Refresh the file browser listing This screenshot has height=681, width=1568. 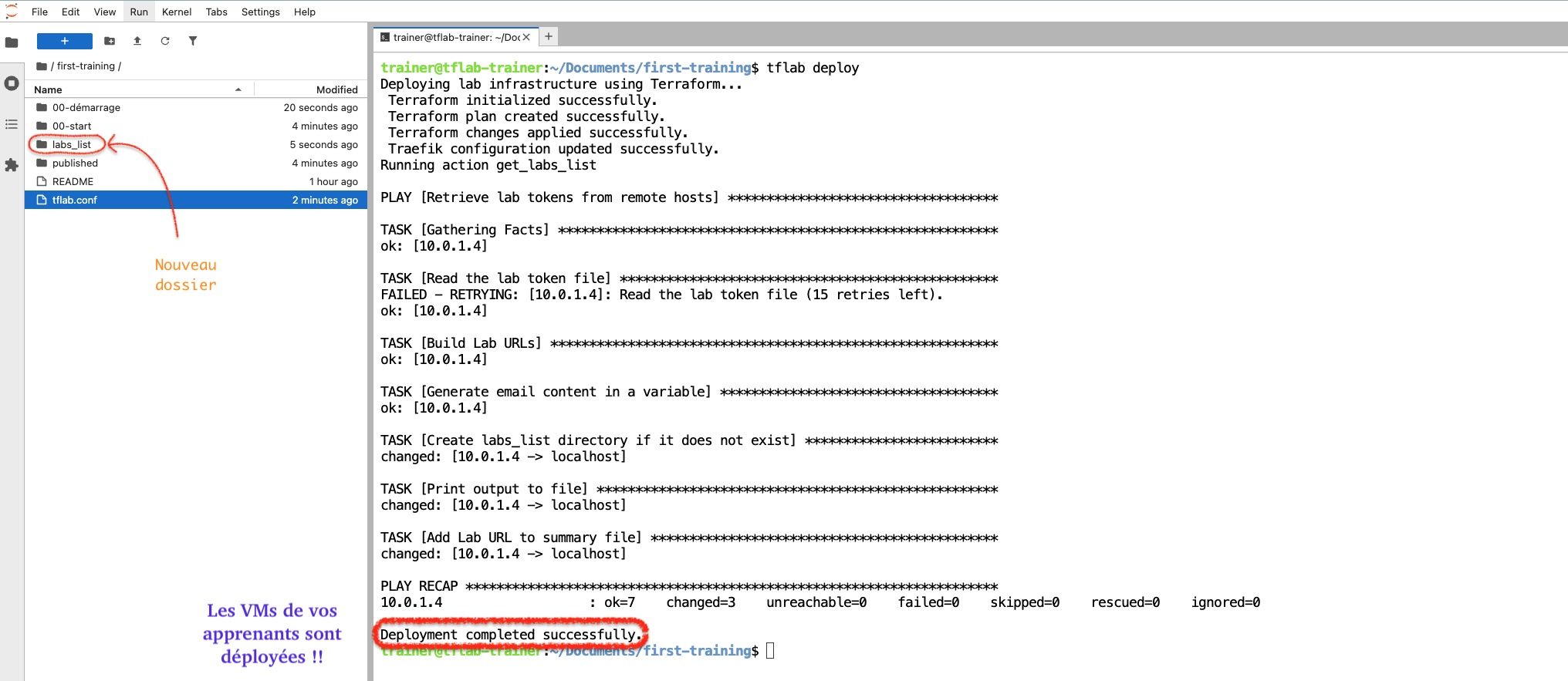[165, 41]
